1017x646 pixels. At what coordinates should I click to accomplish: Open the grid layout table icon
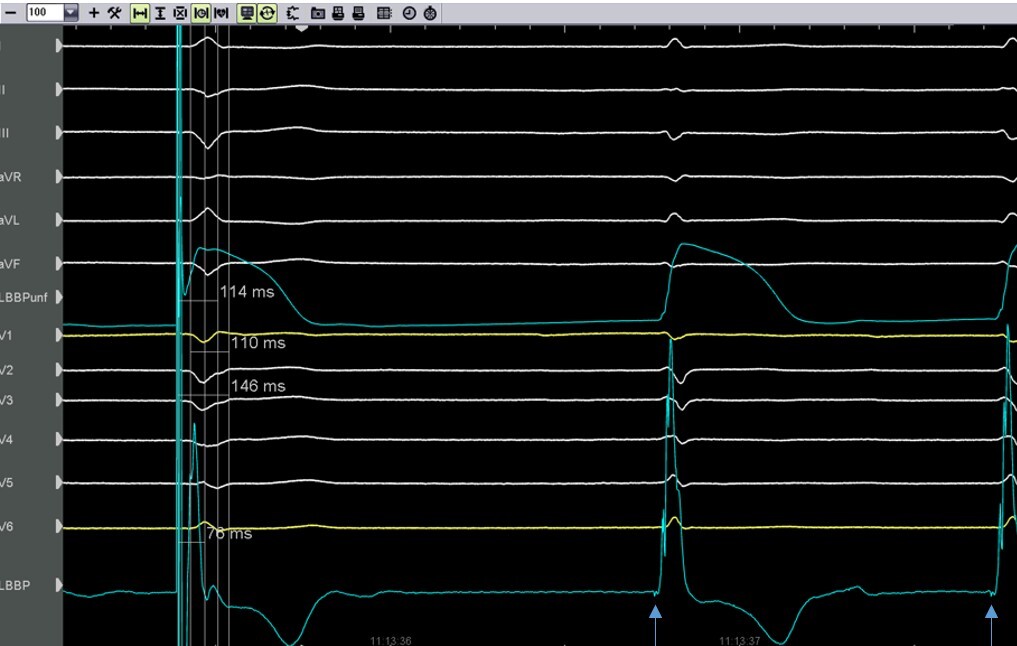click(384, 13)
